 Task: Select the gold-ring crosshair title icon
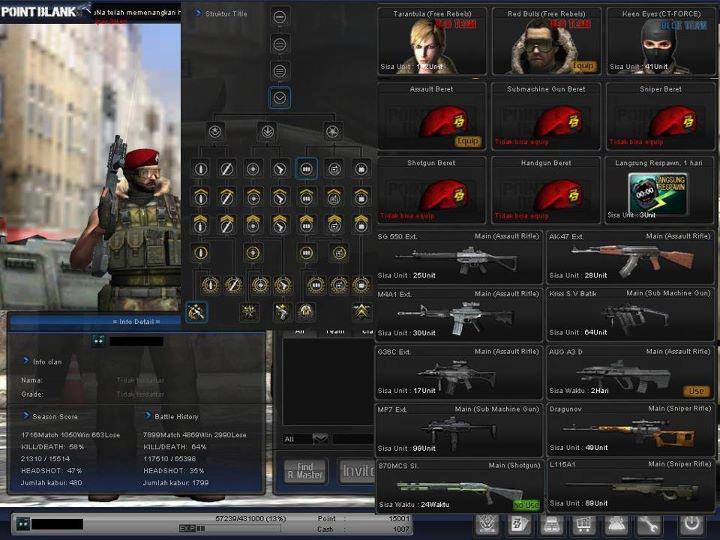(253, 253)
